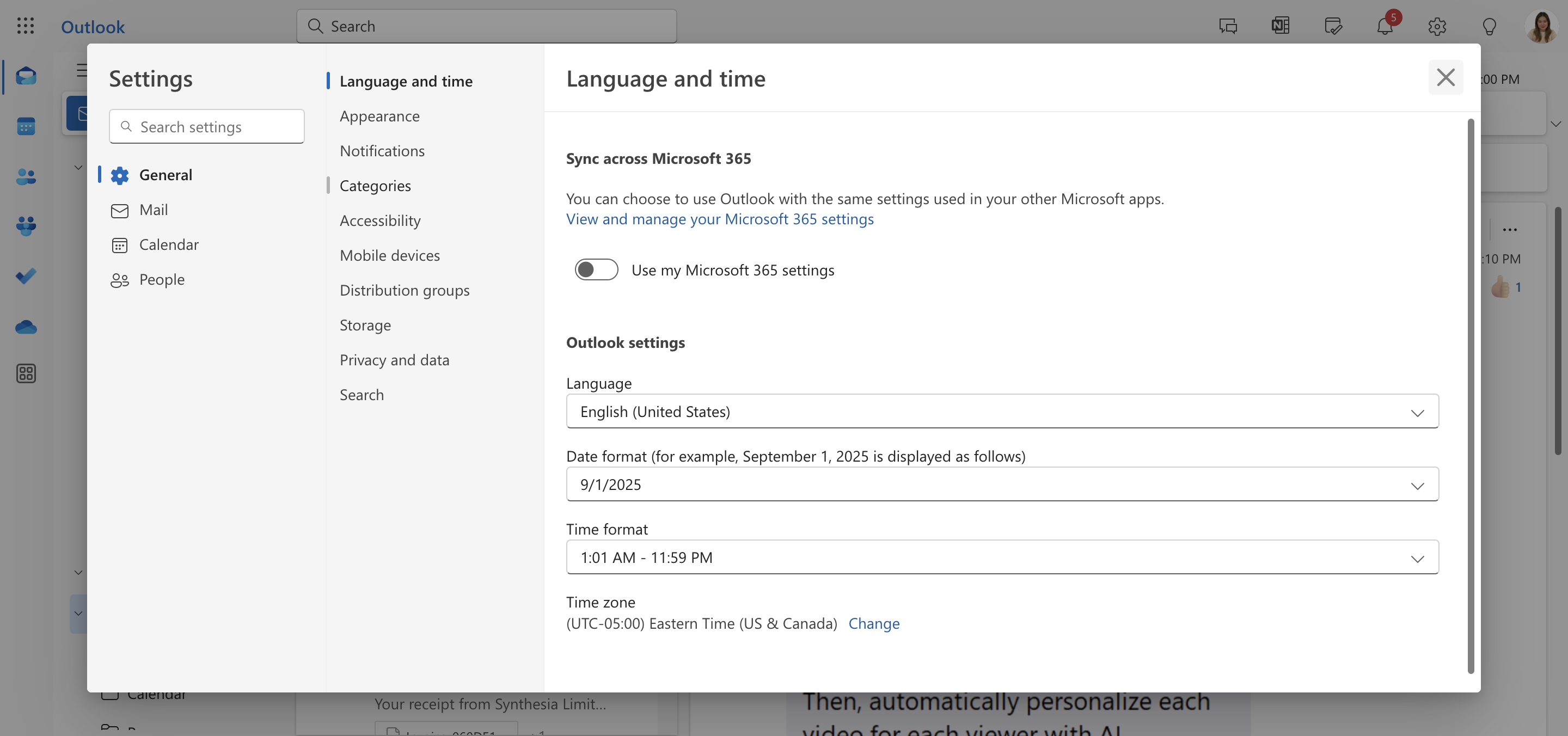Open the Appearance section
Viewport: 1568px width, 736px height.
click(x=379, y=115)
